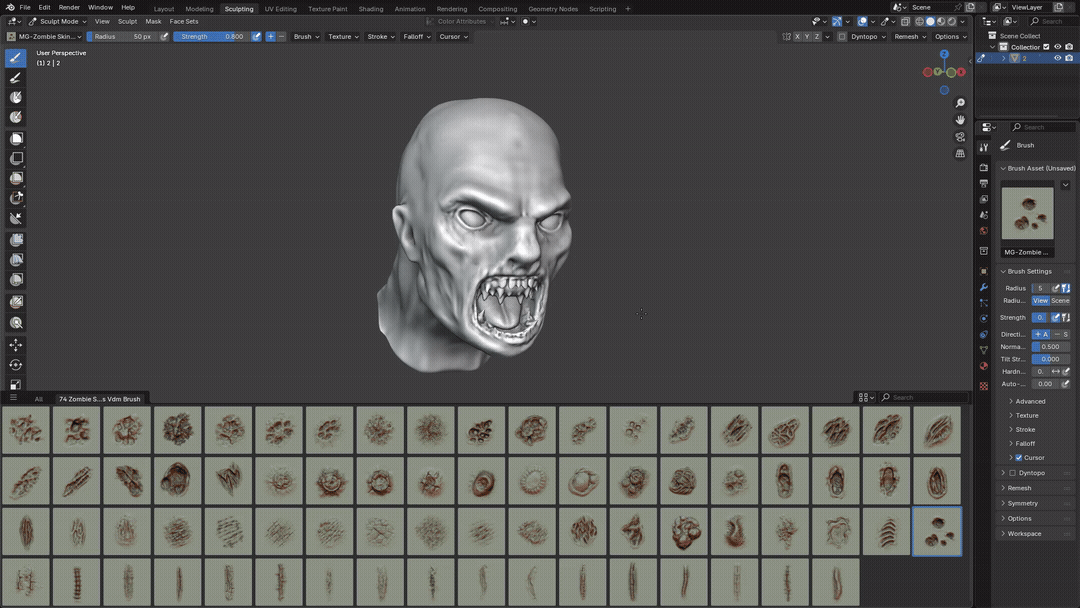Image resolution: width=1080 pixels, height=608 pixels.
Task: Click the Normal Radius 0.500 slider
Action: tap(1050, 347)
